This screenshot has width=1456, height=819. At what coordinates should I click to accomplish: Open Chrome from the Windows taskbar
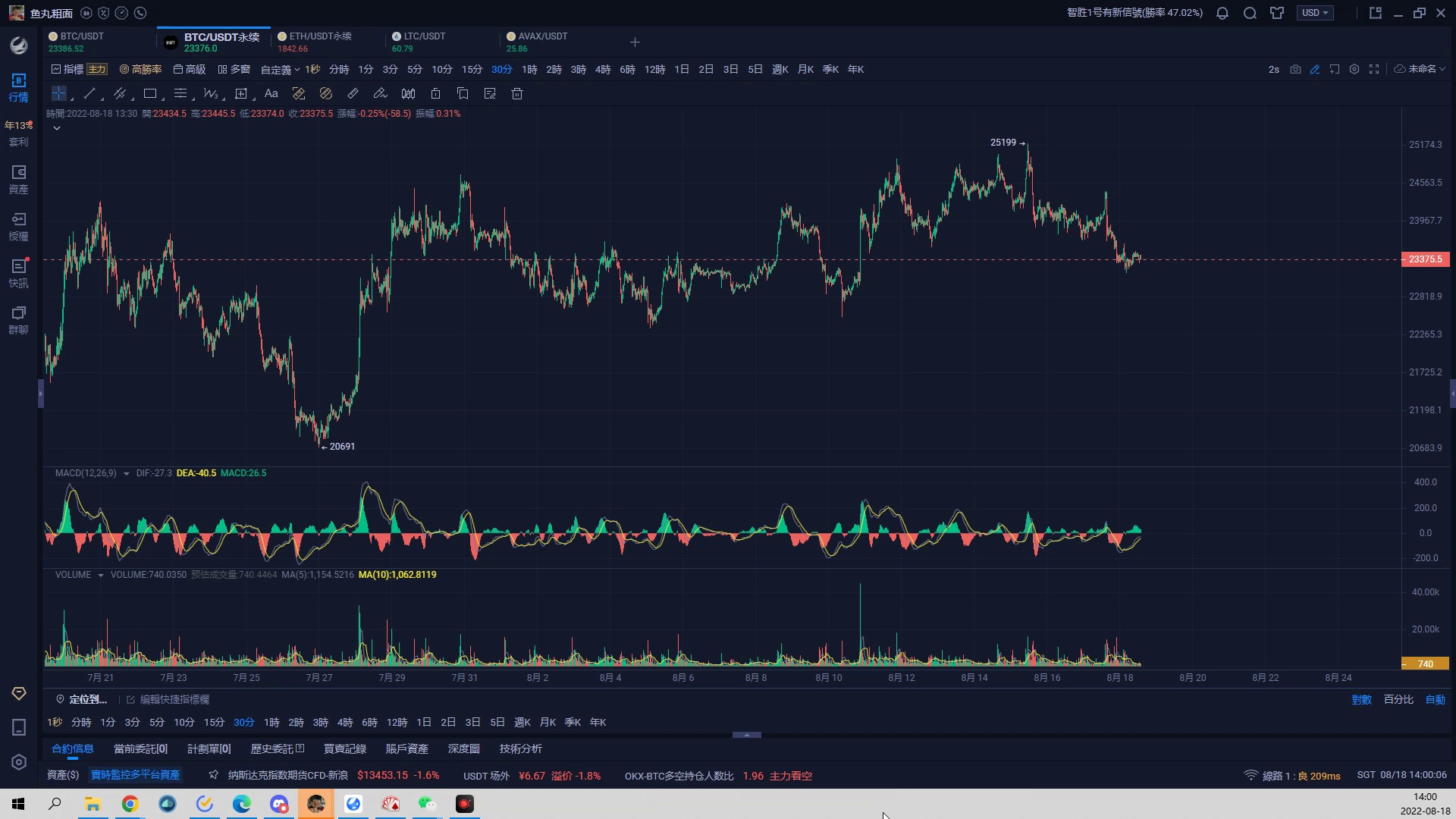point(130,804)
